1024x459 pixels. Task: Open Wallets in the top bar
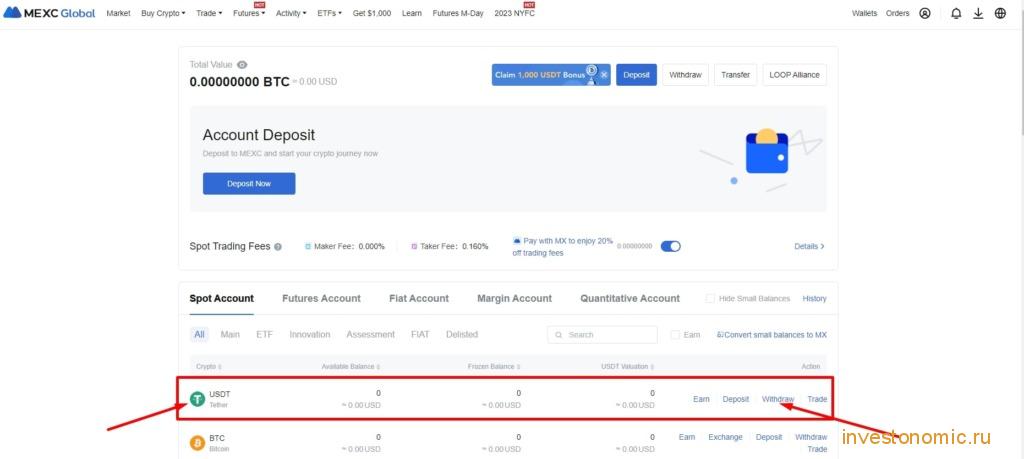[x=865, y=13]
